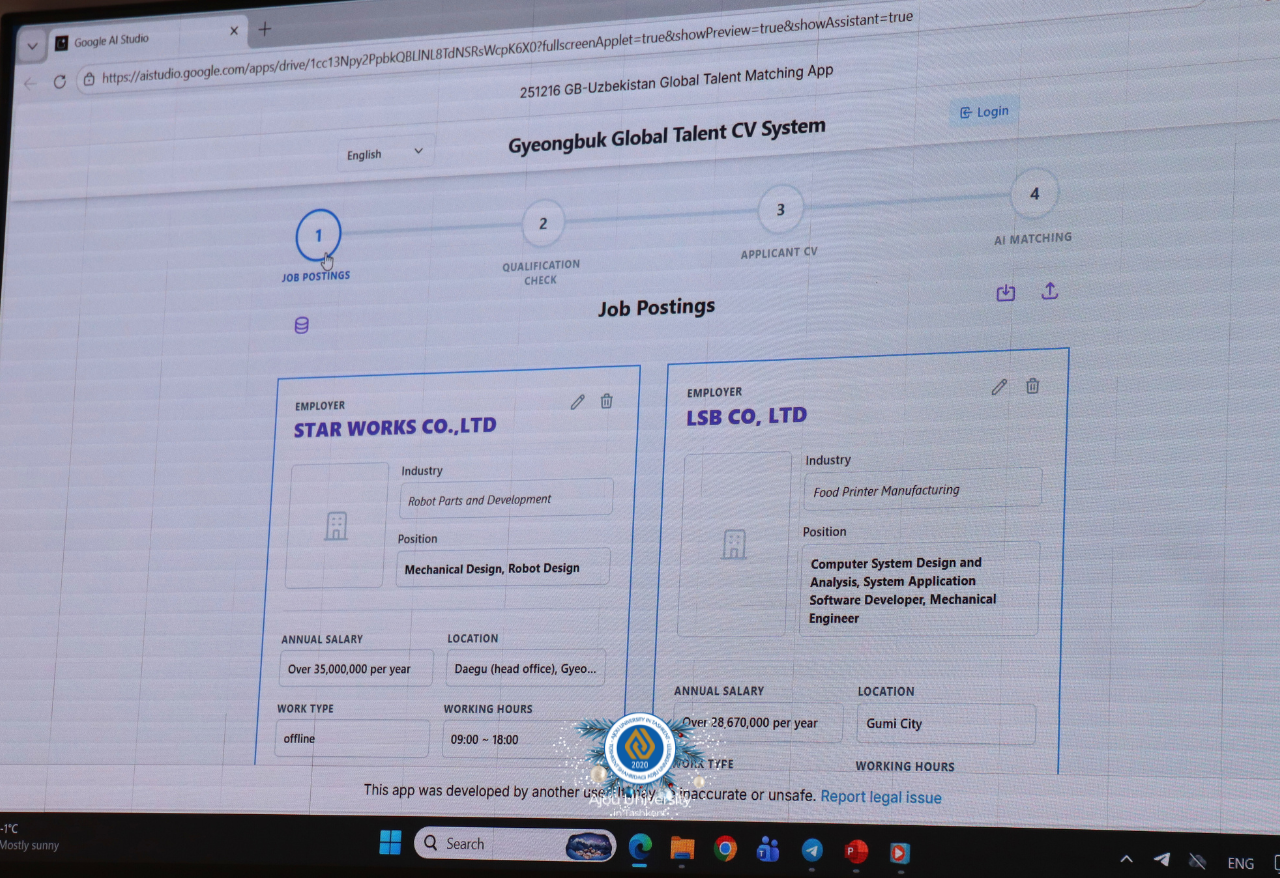
Task: Open Telegram from the taskbar
Action: click(x=812, y=850)
